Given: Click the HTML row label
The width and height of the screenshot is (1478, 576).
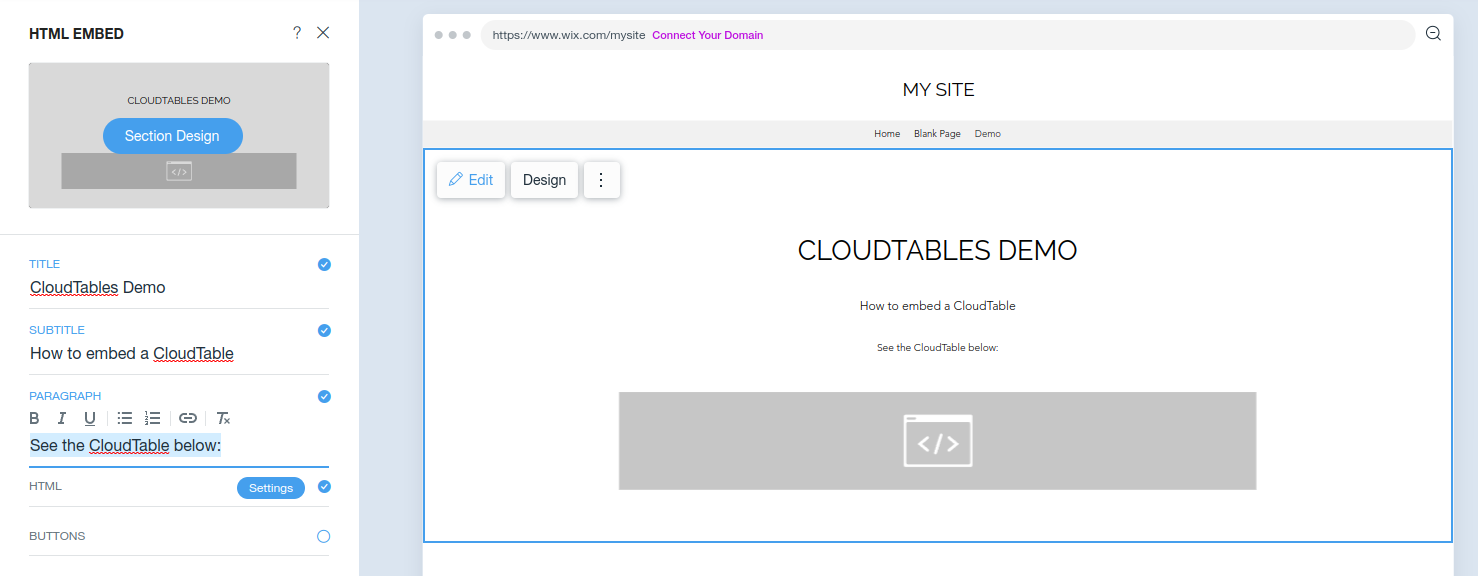Looking at the screenshot, I should coord(45,487).
